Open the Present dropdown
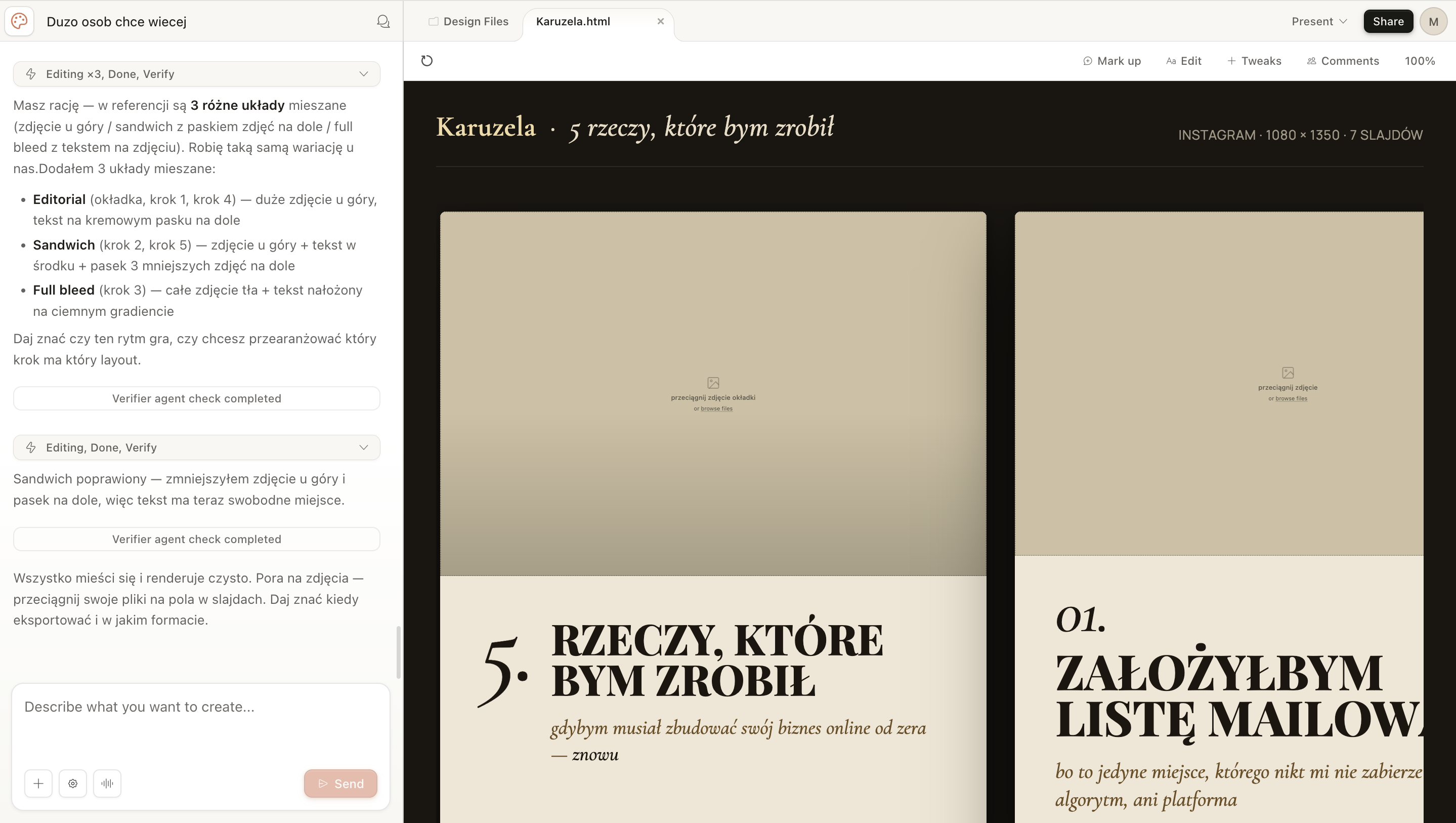This screenshot has width=1456, height=823. [1319, 21]
